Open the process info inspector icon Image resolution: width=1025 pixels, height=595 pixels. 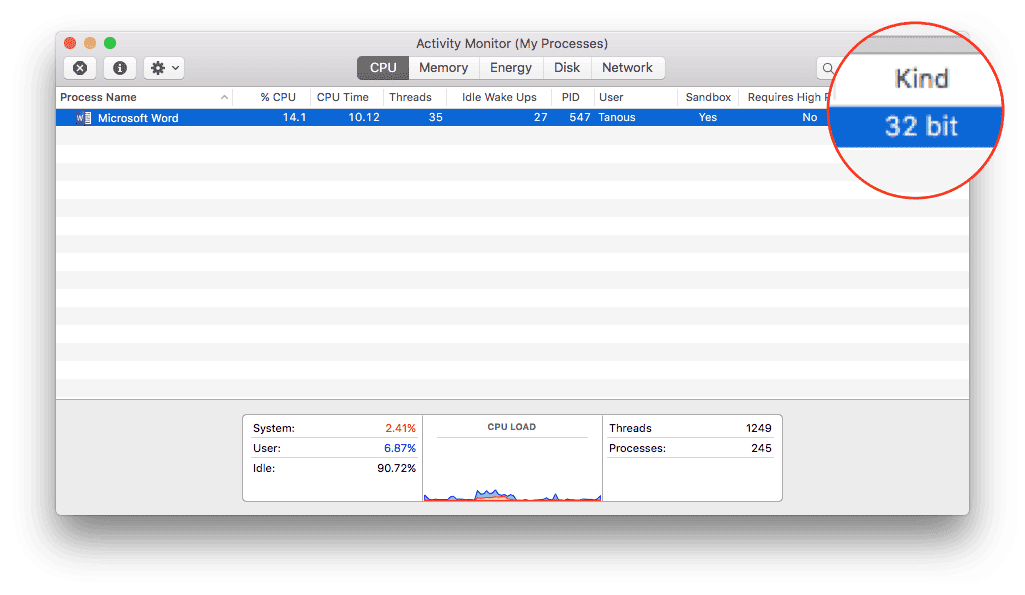tap(120, 68)
